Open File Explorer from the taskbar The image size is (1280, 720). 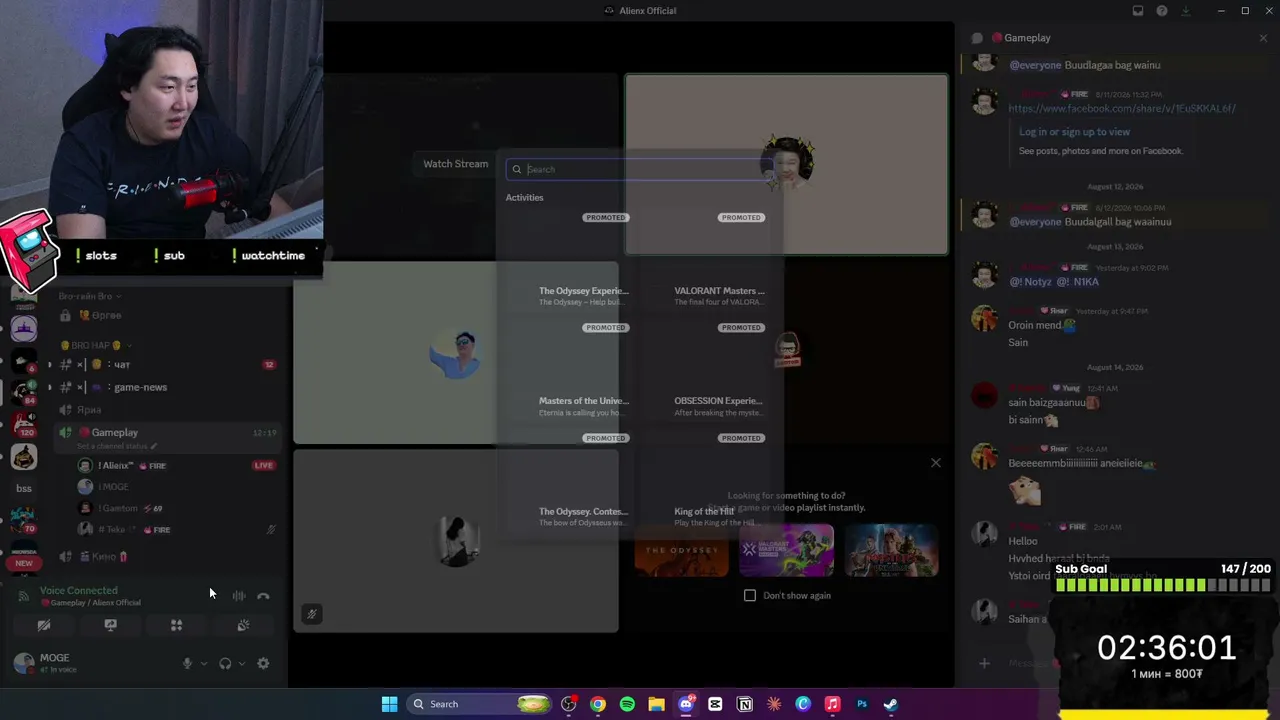[656, 704]
